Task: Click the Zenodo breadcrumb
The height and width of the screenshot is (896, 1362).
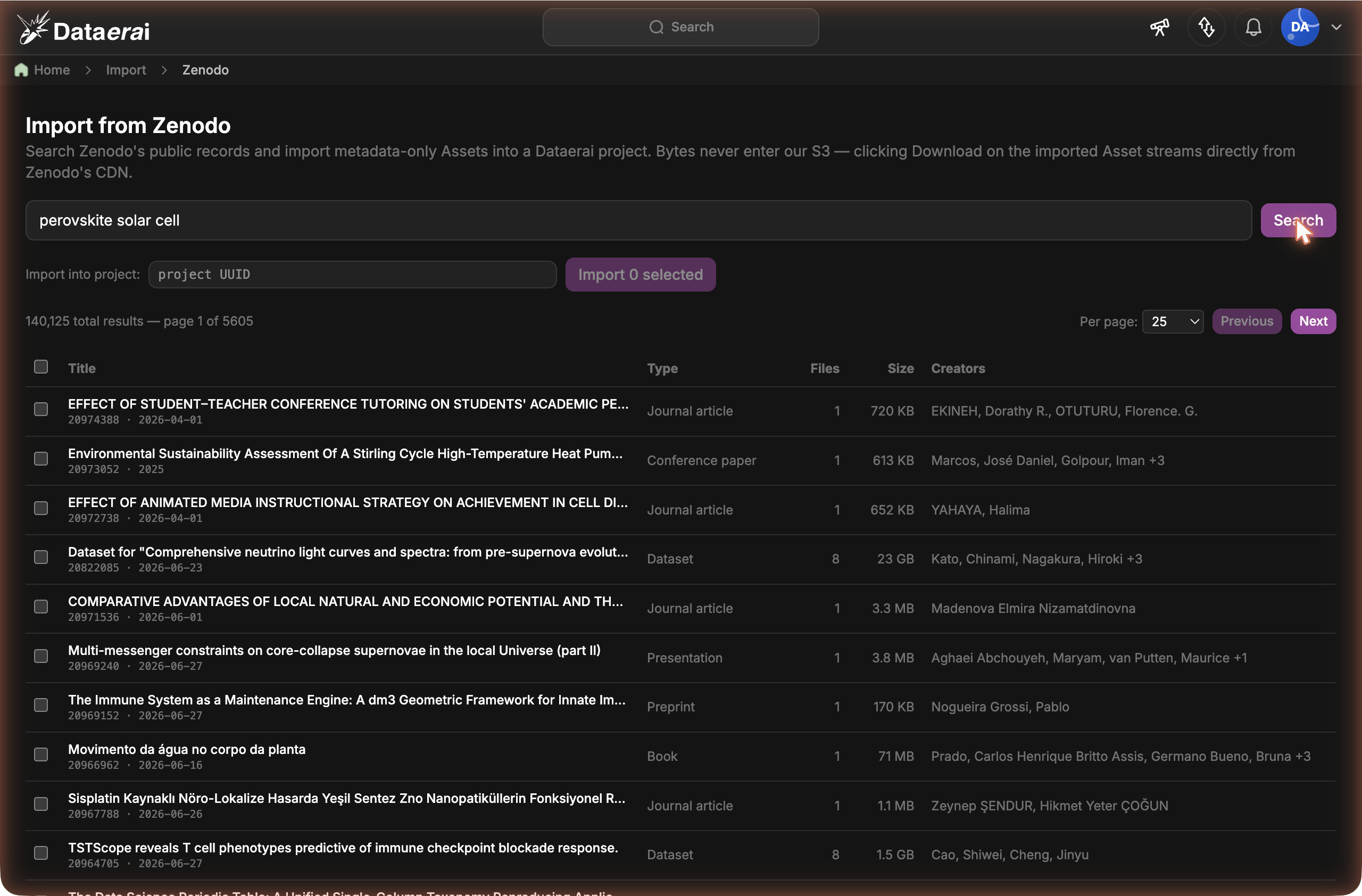Action: [x=205, y=70]
